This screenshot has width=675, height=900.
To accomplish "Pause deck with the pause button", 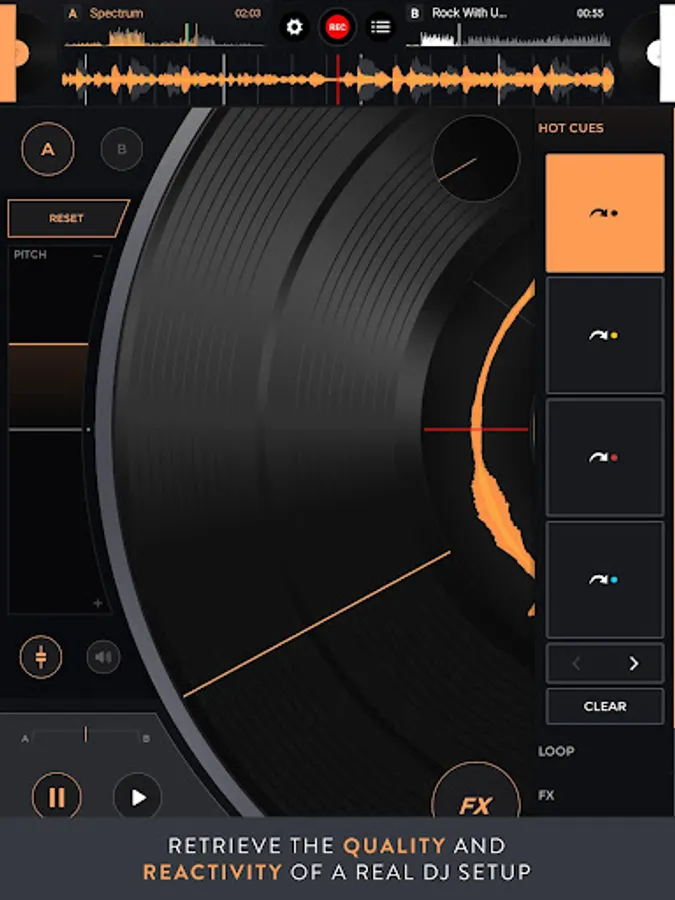I will (56, 797).
